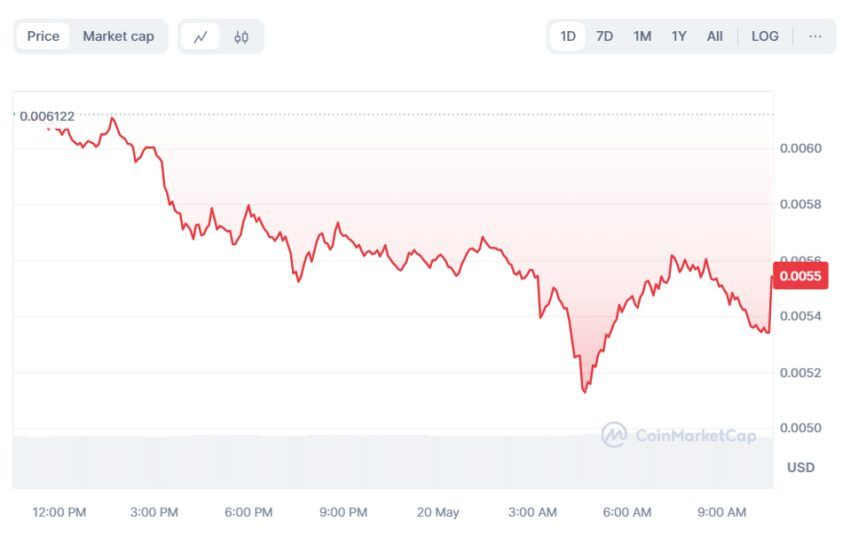
Task: Click the CoinMarketCap watermark logo
Action: click(678, 435)
